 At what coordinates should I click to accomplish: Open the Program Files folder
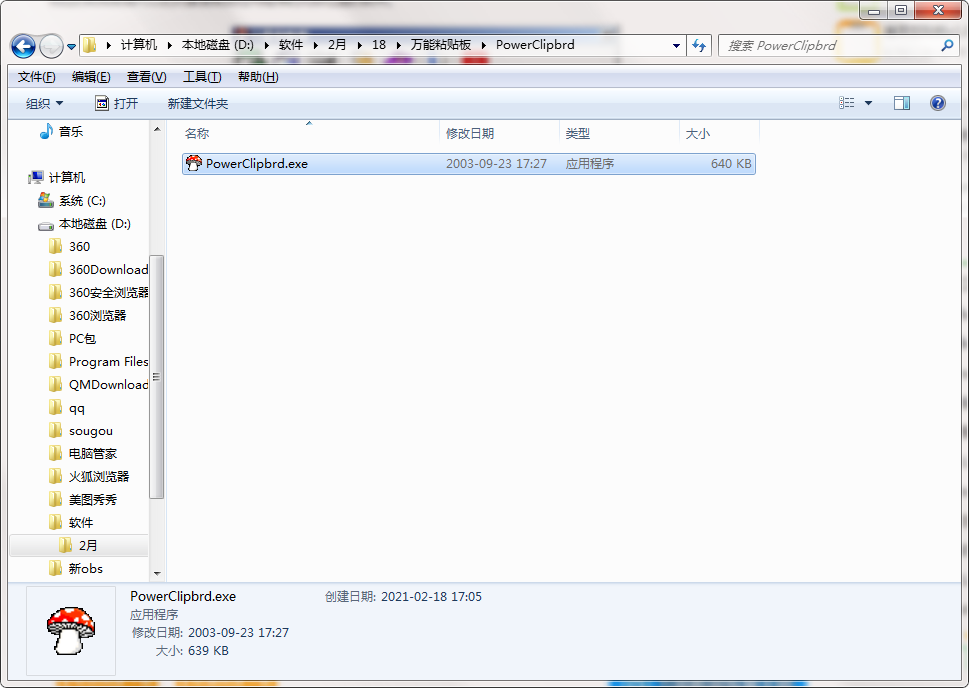pyautogui.click(x=108, y=362)
